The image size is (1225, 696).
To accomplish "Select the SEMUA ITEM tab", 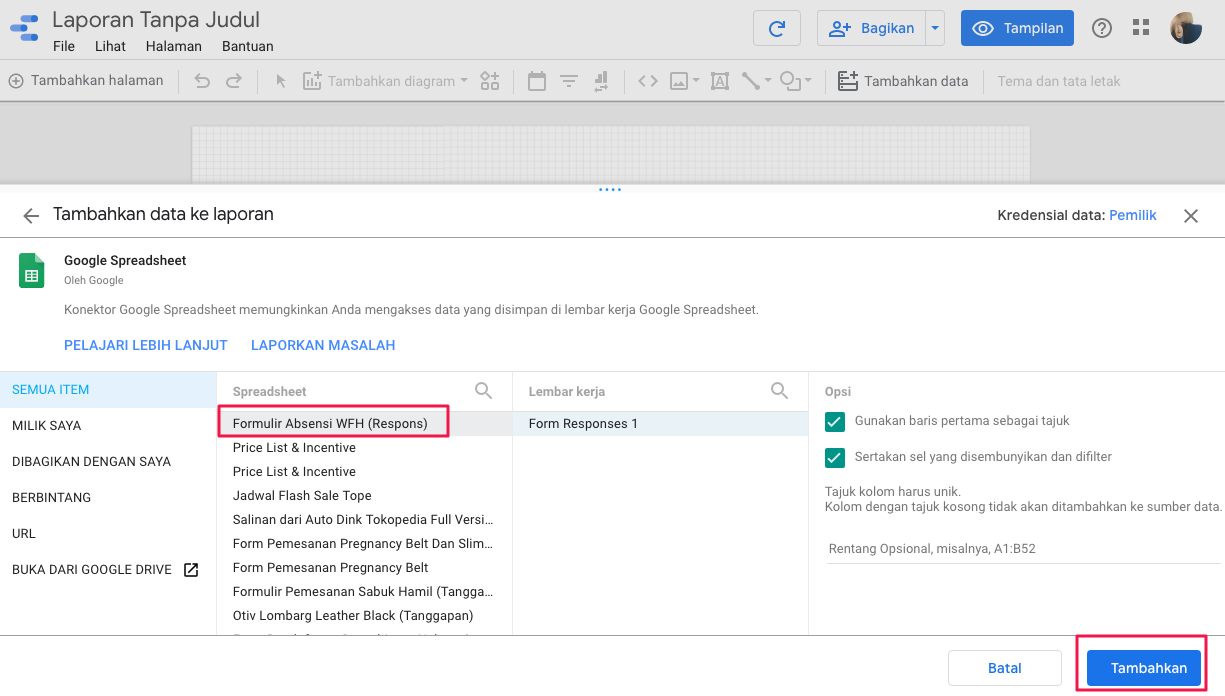I will point(108,390).
